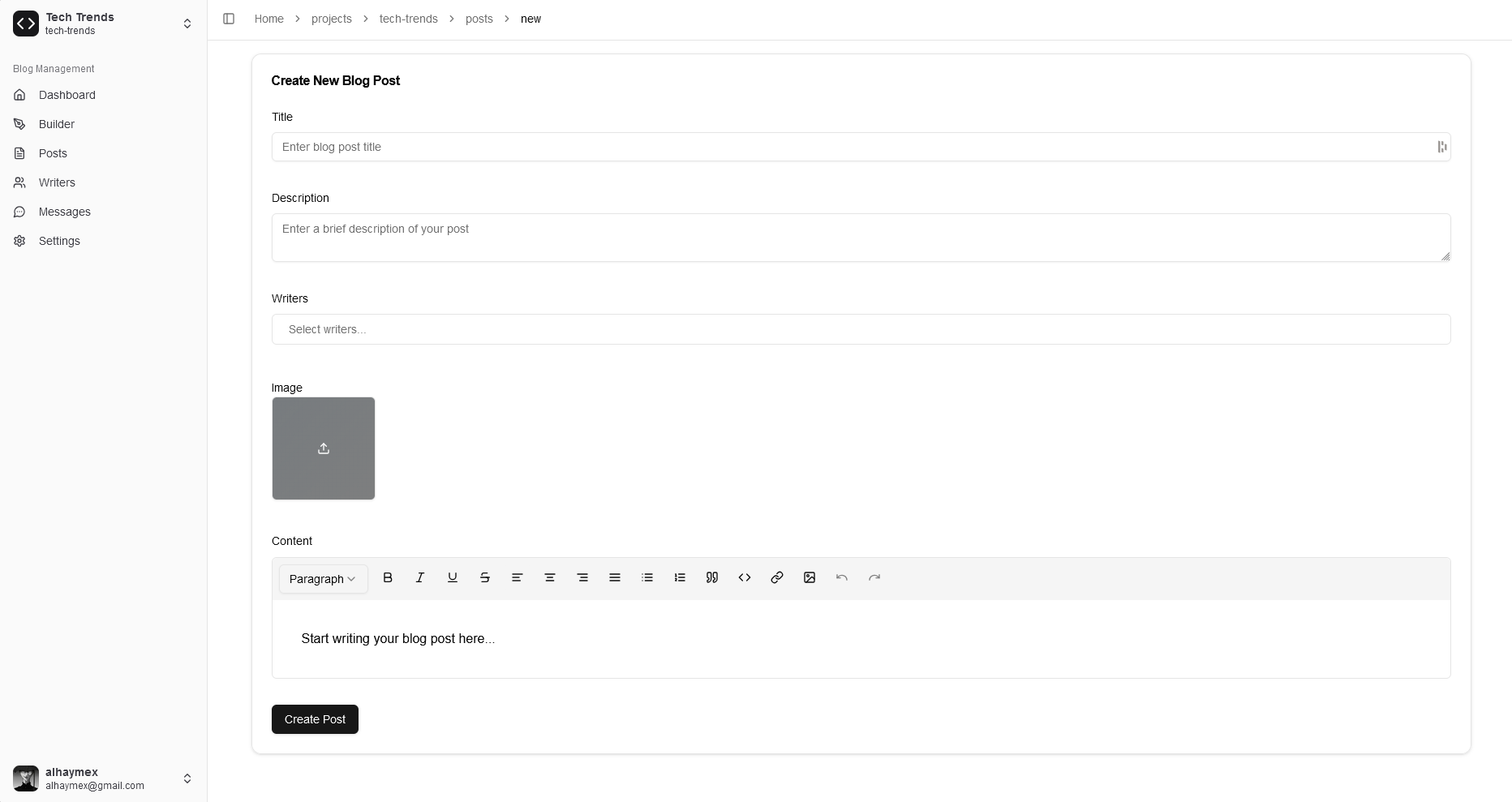Open Paragraph style dropdown
Image resolution: width=1512 pixels, height=802 pixels.
coord(323,579)
